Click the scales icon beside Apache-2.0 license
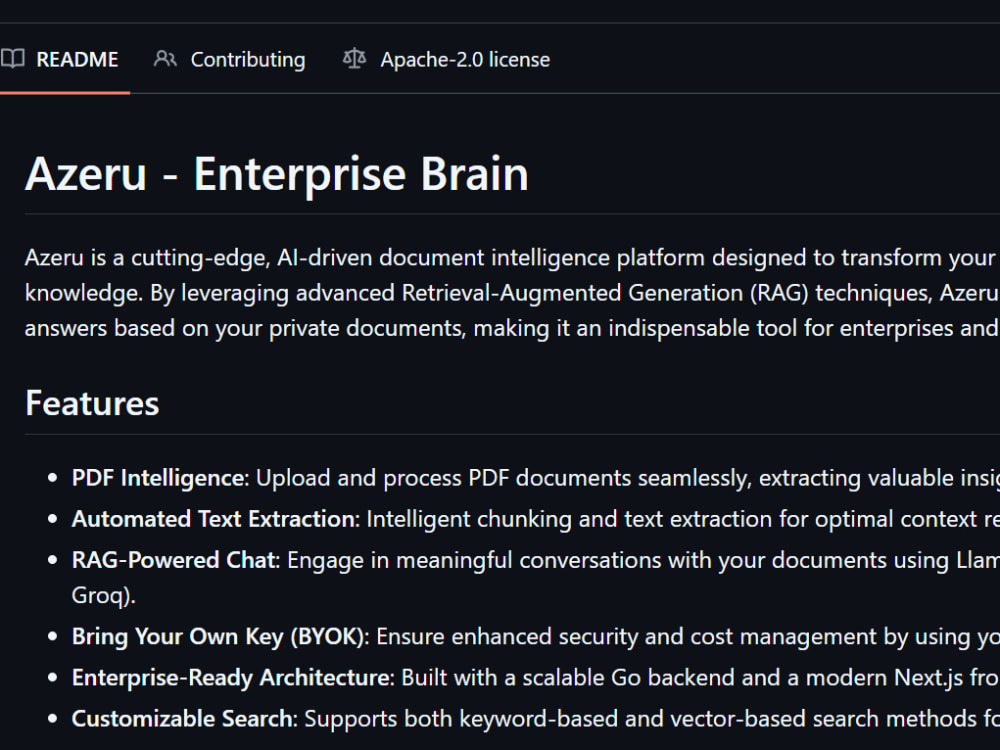The height and width of the screenshot is (750, 1000). click(355, 59)
